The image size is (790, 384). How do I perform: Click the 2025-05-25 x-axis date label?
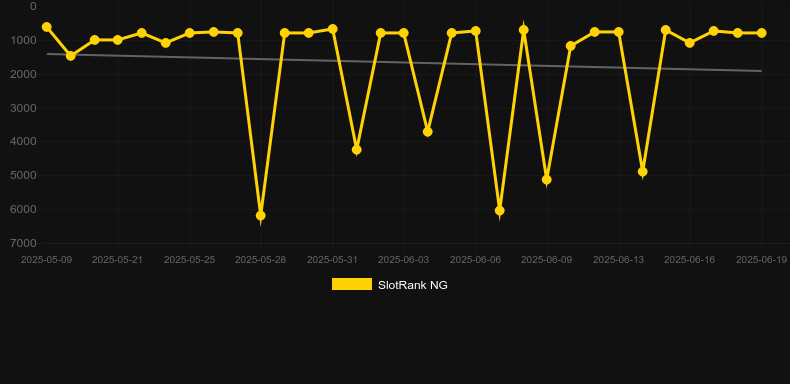point(189,260)
